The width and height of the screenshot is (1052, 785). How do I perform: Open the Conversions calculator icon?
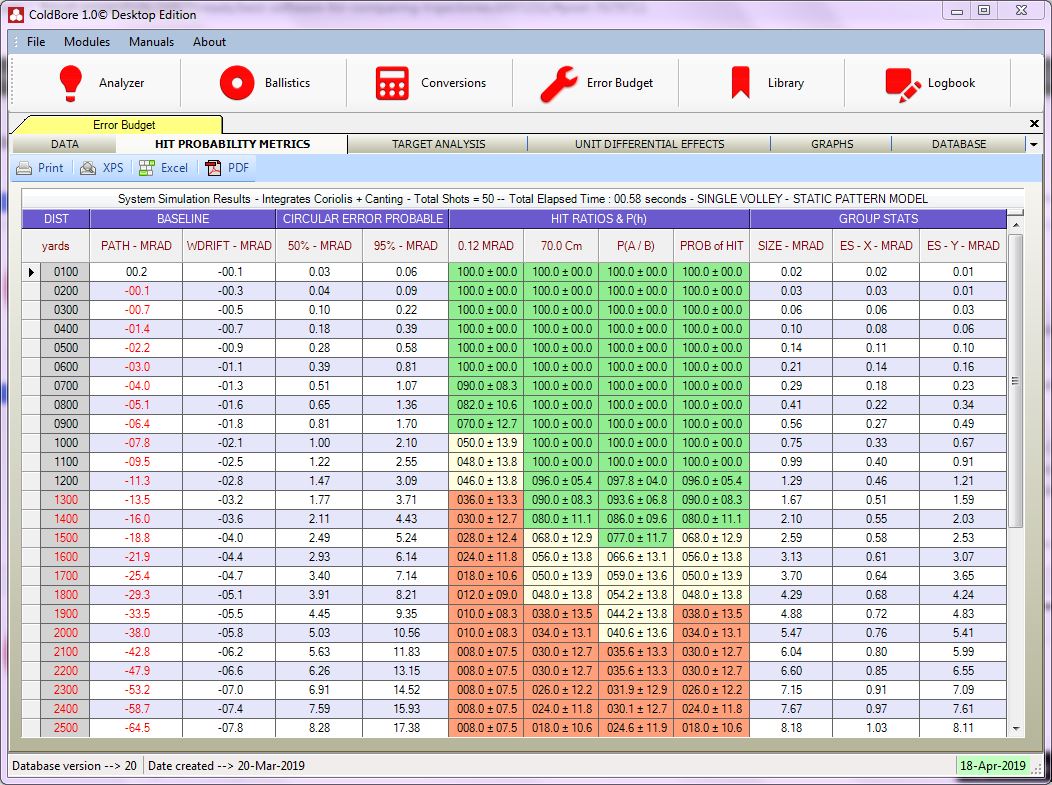pyautogui.click(x=392, y=83)
